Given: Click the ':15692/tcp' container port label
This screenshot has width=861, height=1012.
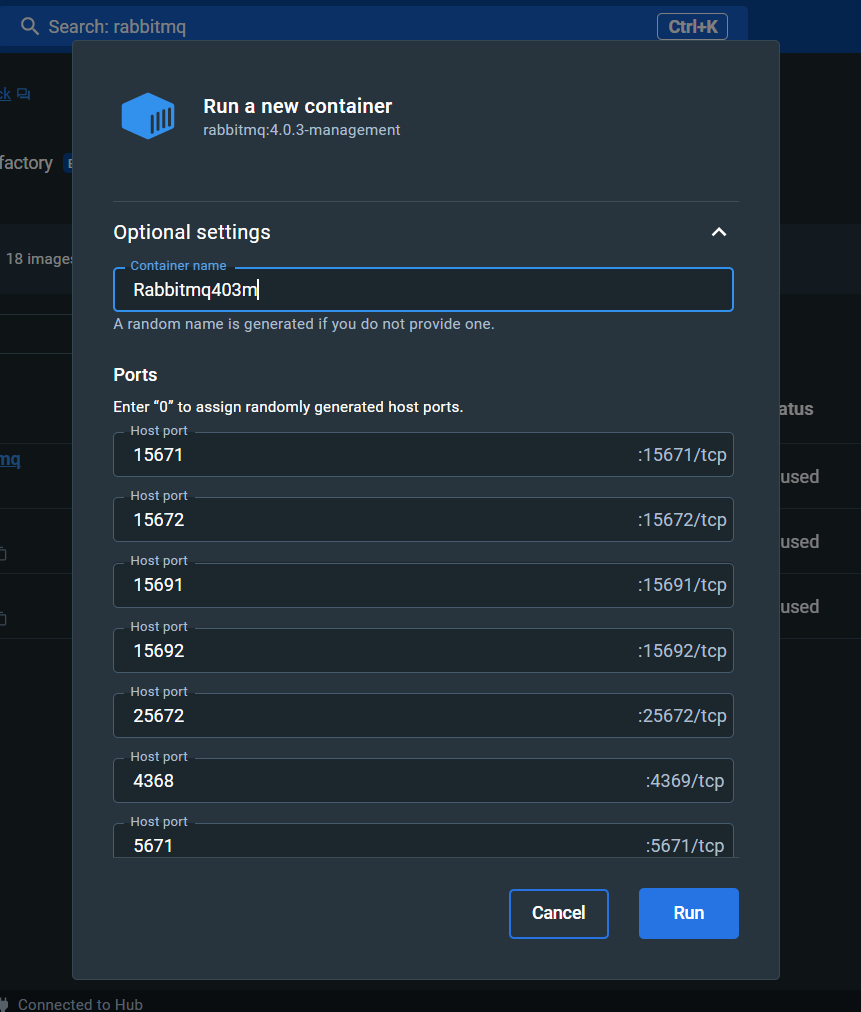Looking at the screenshot, I should 682,650.
